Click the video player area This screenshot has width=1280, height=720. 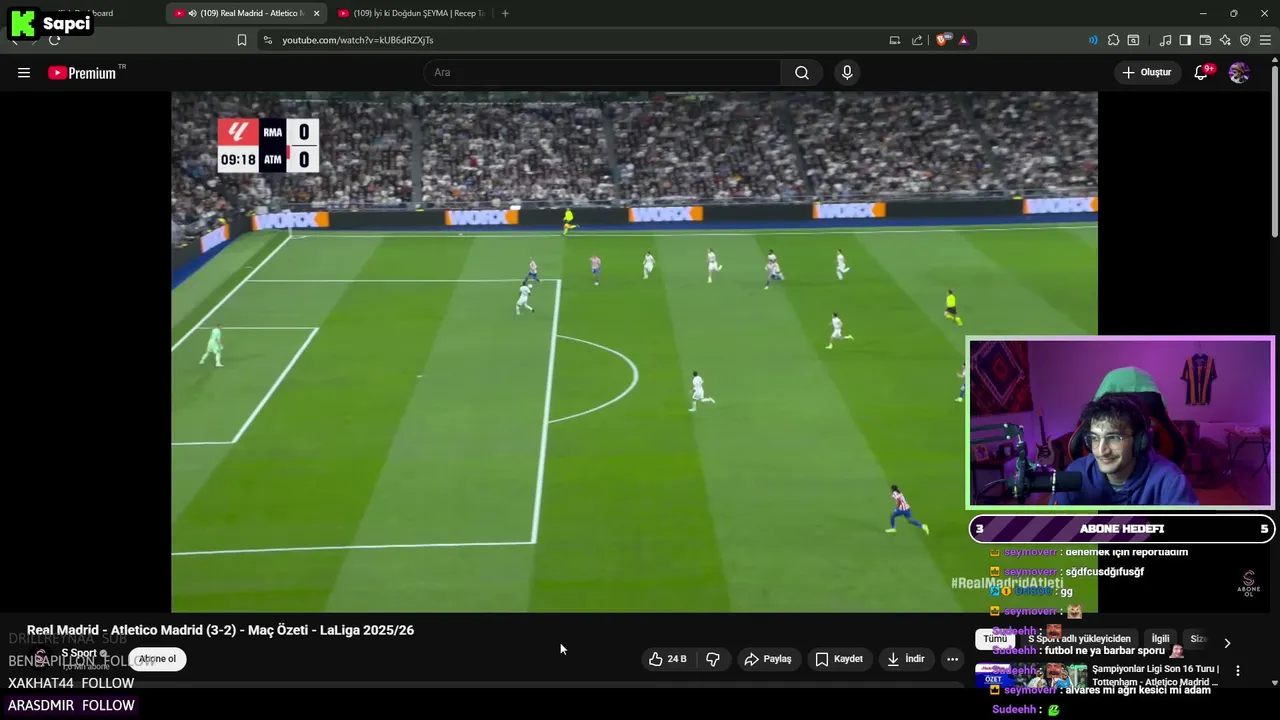coord(634,352)
